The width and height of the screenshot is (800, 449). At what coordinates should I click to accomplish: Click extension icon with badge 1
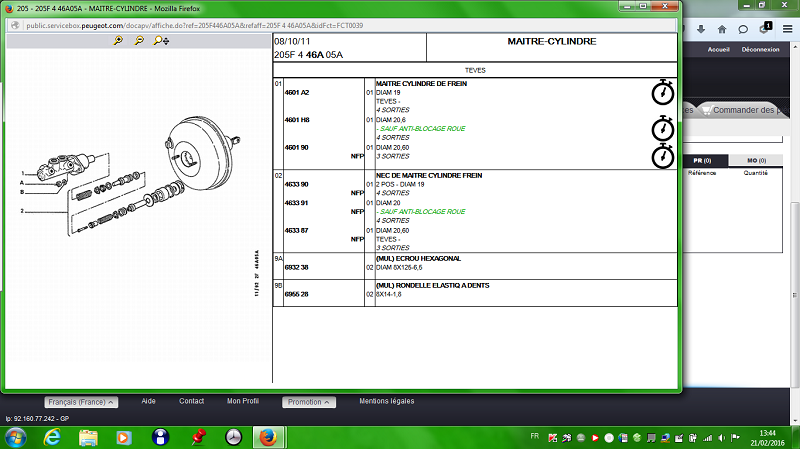765,28
